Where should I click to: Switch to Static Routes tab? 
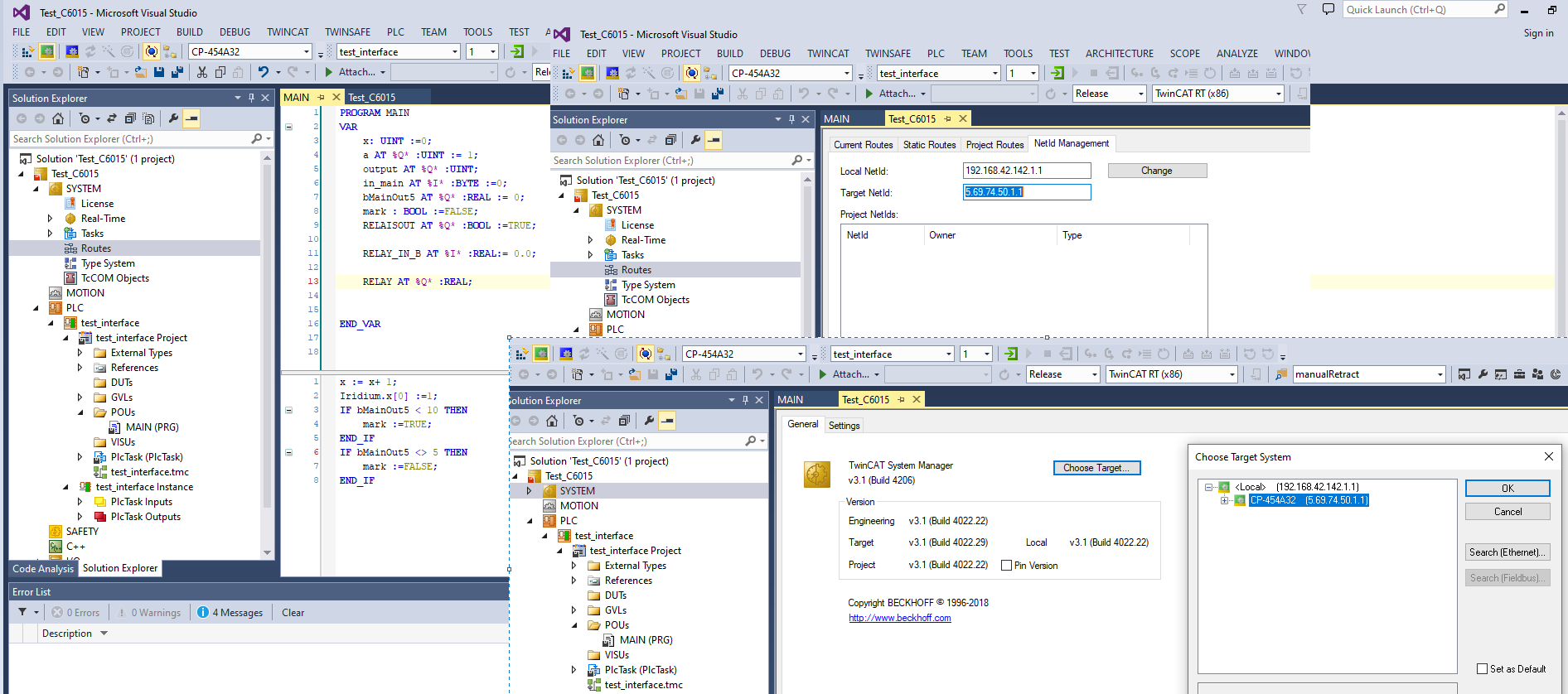coord(929,145)
